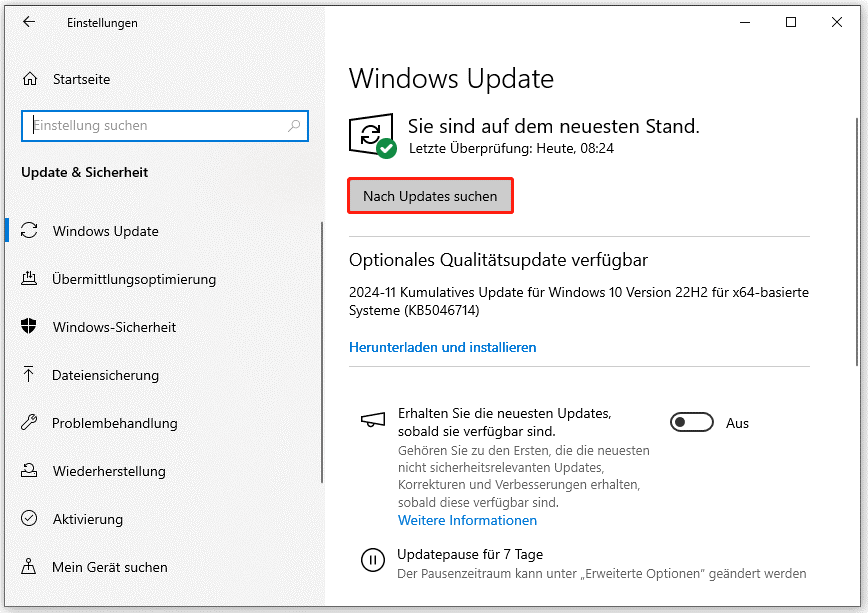
Task: Click the Mein Gerät suchen icon
Action: pos(29,566)
